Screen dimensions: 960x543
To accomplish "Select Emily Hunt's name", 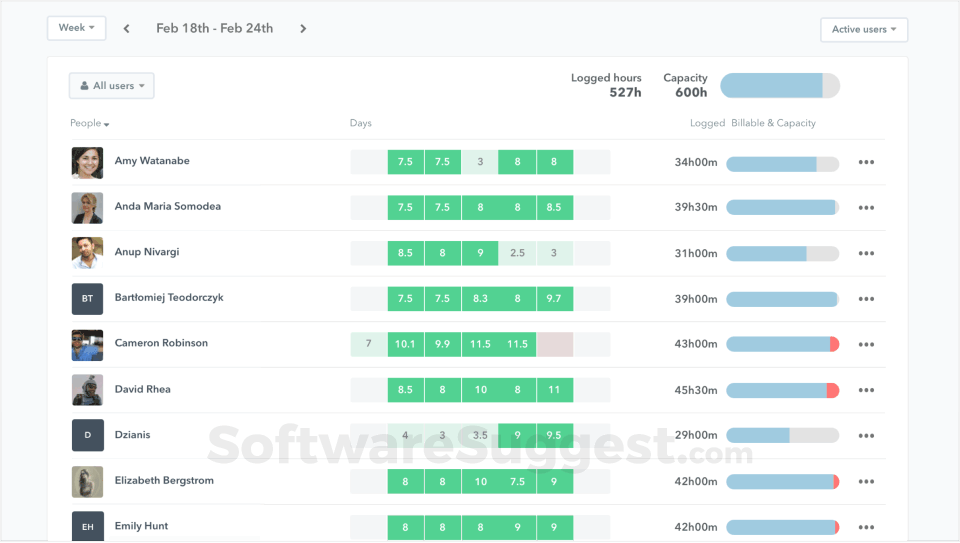I will point(141,526).
